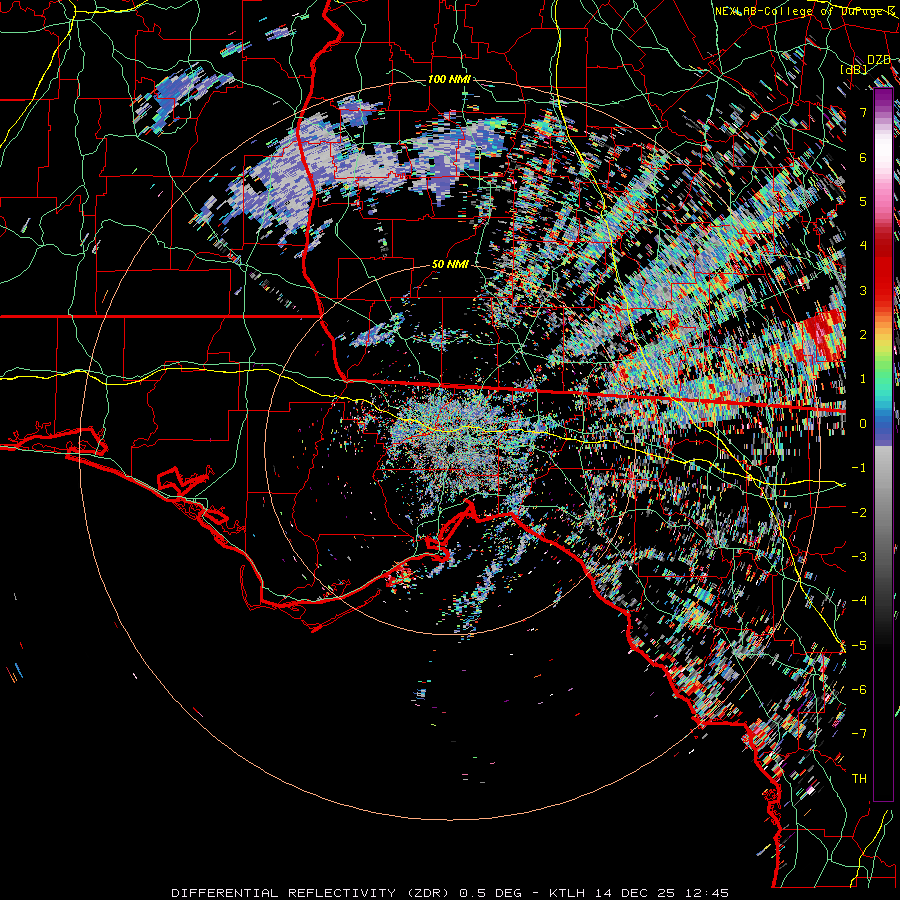This screenshot has height=900, width=900.
Task: Click the 0 value on color scale
Action: [863, 424]
